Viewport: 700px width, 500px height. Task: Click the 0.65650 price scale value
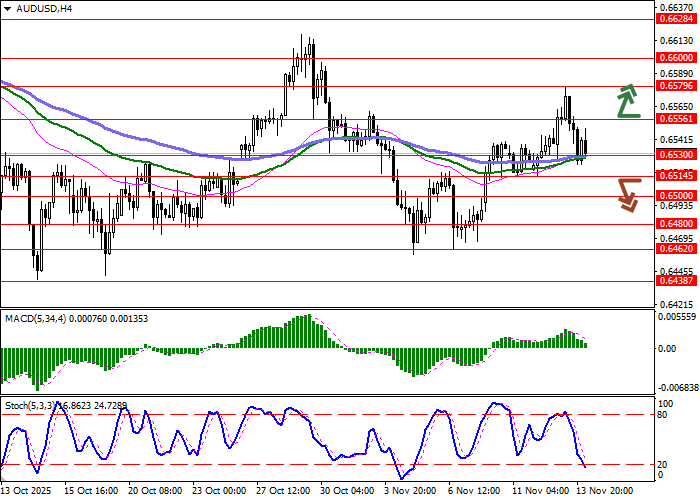click(677, 106)
